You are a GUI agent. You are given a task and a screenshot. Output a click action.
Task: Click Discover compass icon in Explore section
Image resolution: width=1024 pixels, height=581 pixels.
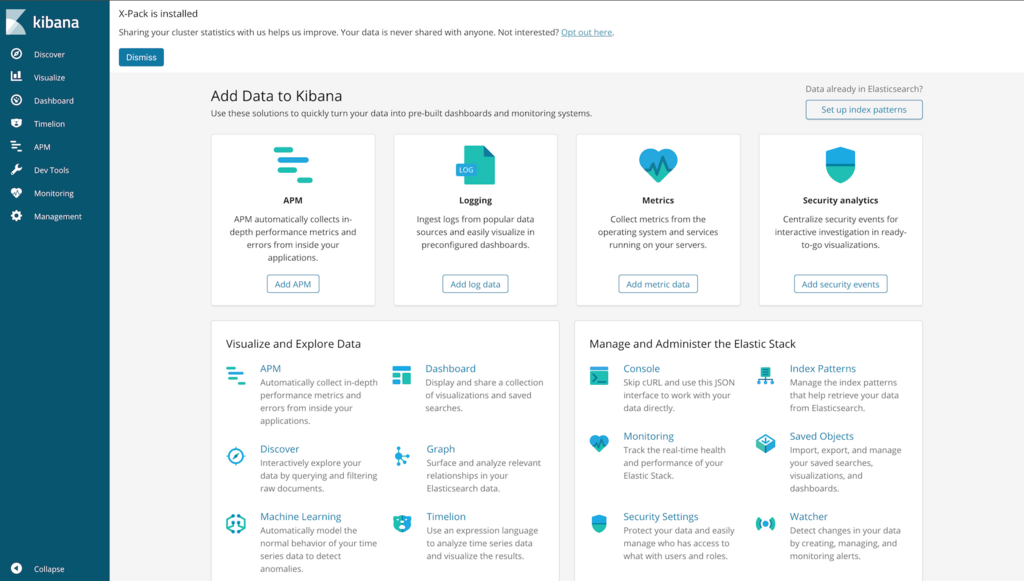tap(236, 456)
